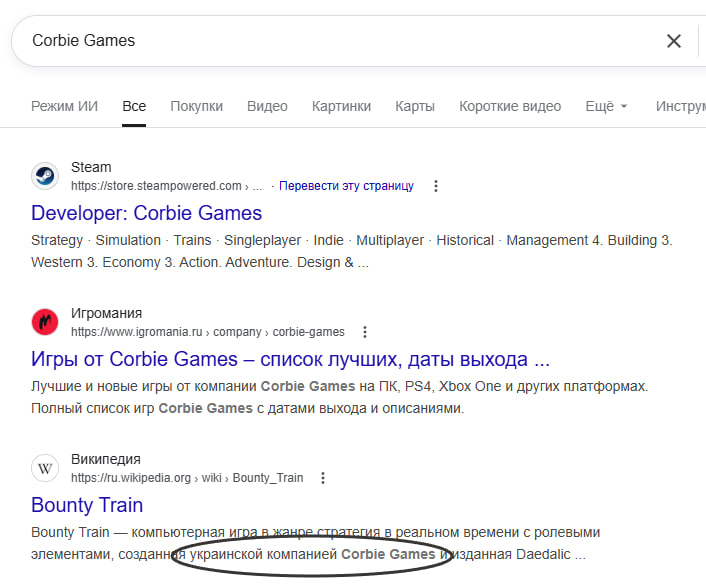Clear the search box with the X icon
The width and height of the screenshot is (706, 587).
674,41
